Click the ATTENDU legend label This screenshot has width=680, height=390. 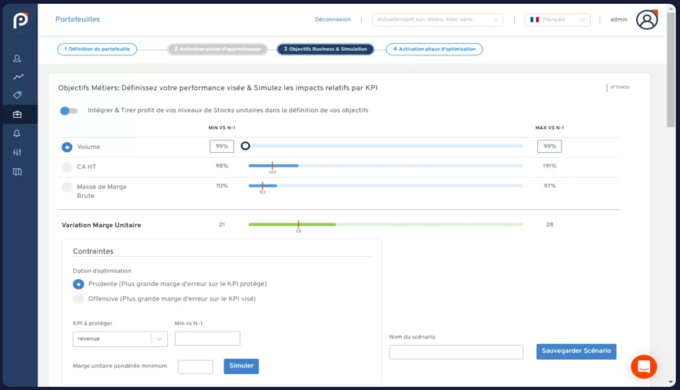pos(620,87)
